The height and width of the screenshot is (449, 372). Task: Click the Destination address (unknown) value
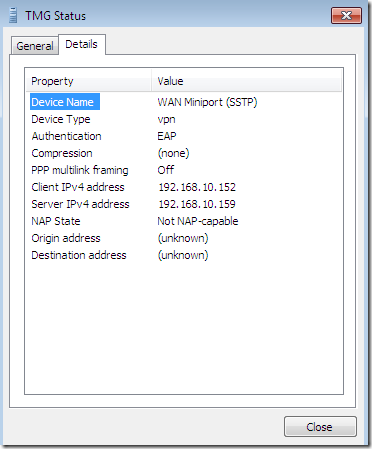183,255
